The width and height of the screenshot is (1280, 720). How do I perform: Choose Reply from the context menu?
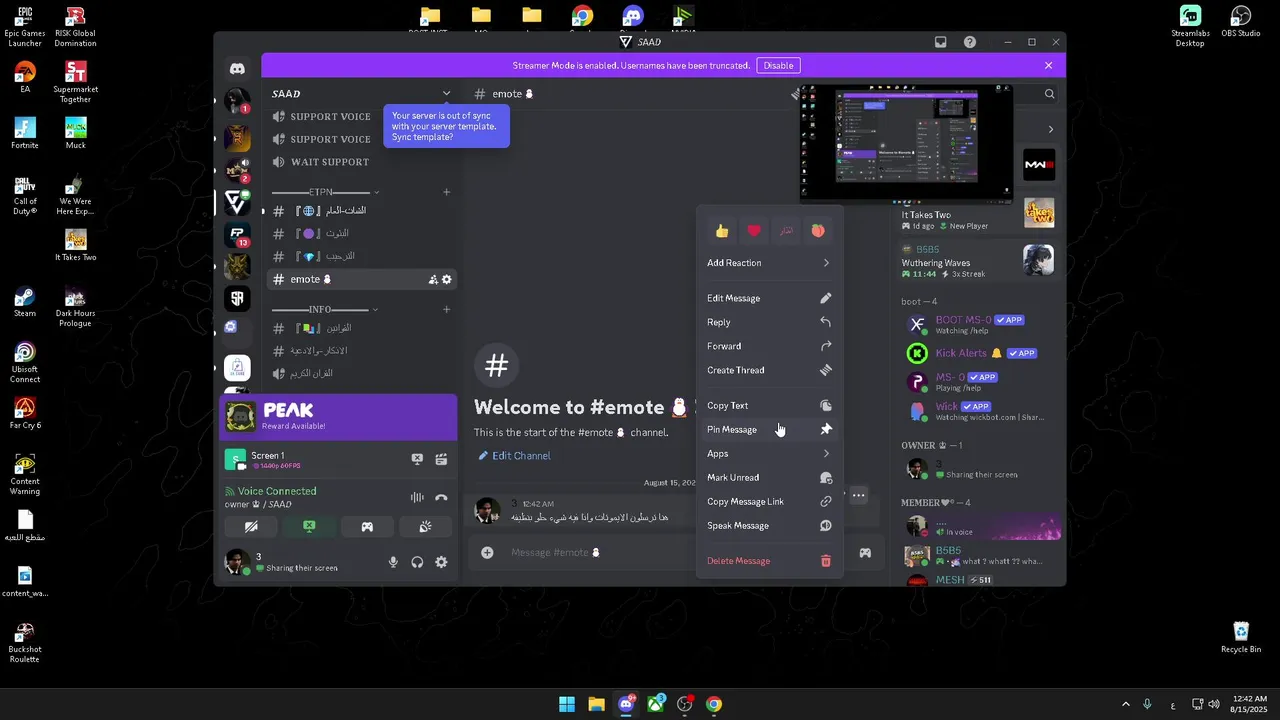click(x=769, y=322)
